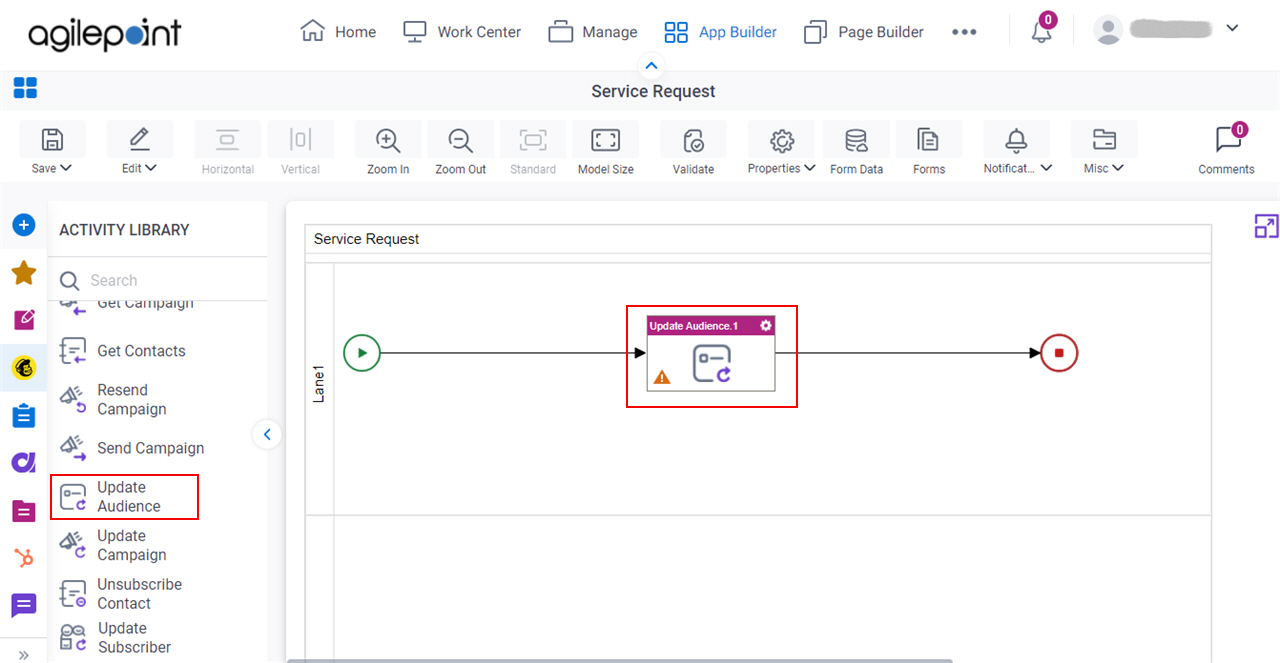The height and width of the screenshot is (663, 1280).
Task: Click the Save toolbar icon
Action: pos(52,140)
